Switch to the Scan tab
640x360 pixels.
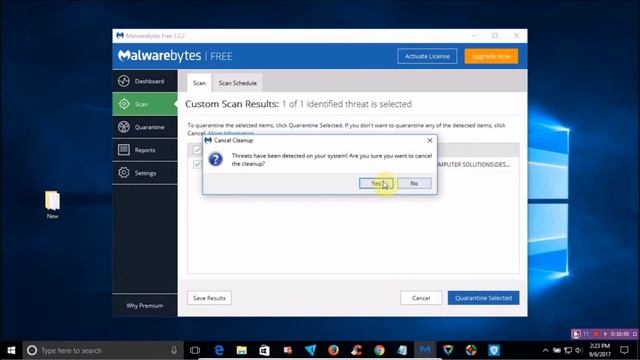pos(199,83)
